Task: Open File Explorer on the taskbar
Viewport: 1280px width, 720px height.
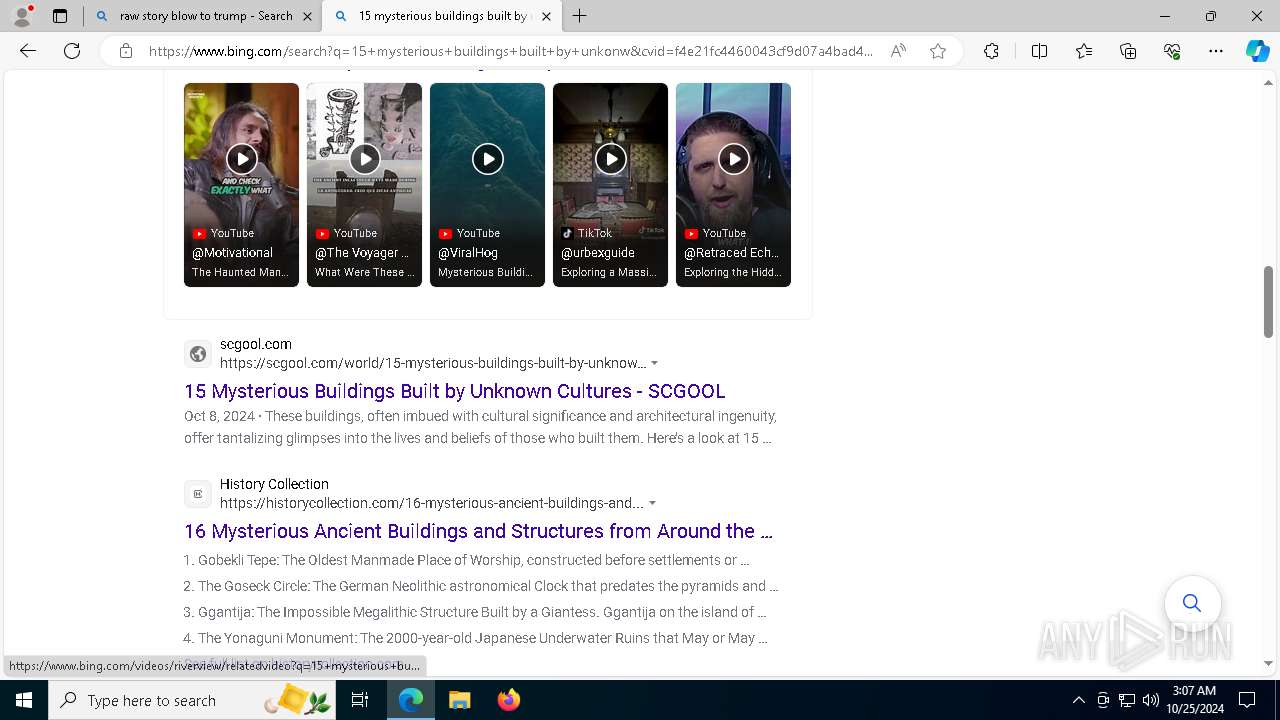Action: [x=459, y=700]
